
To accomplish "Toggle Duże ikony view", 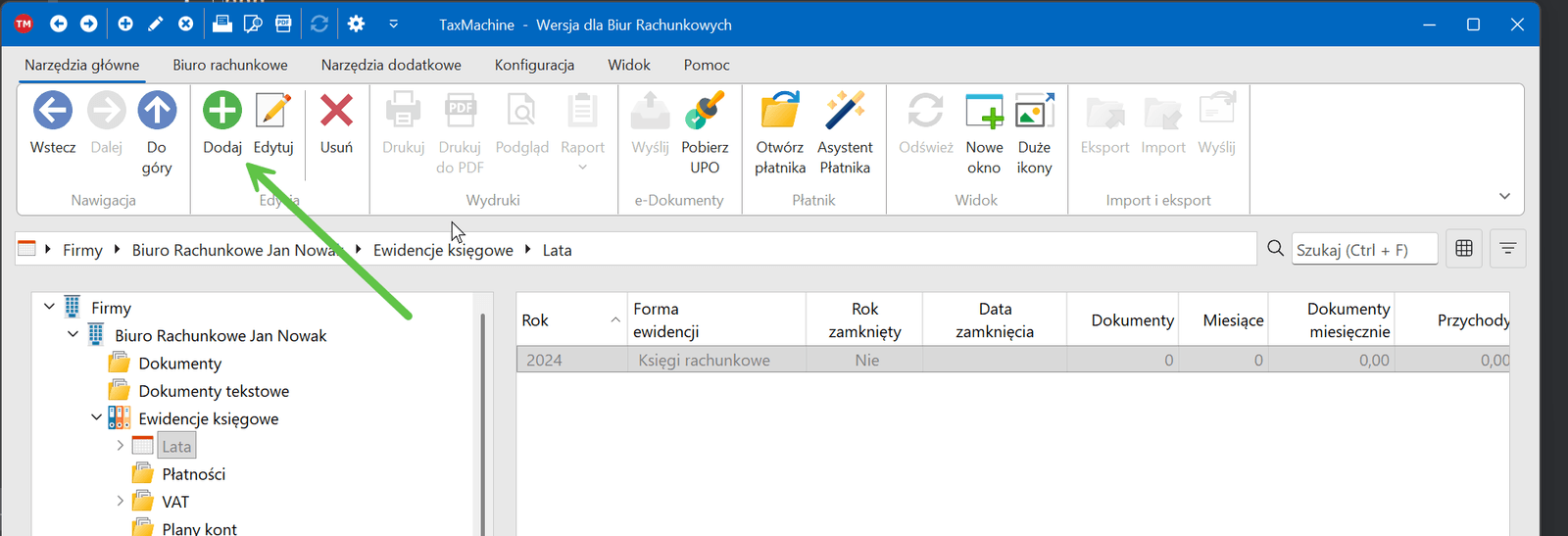I will 1034,111.
